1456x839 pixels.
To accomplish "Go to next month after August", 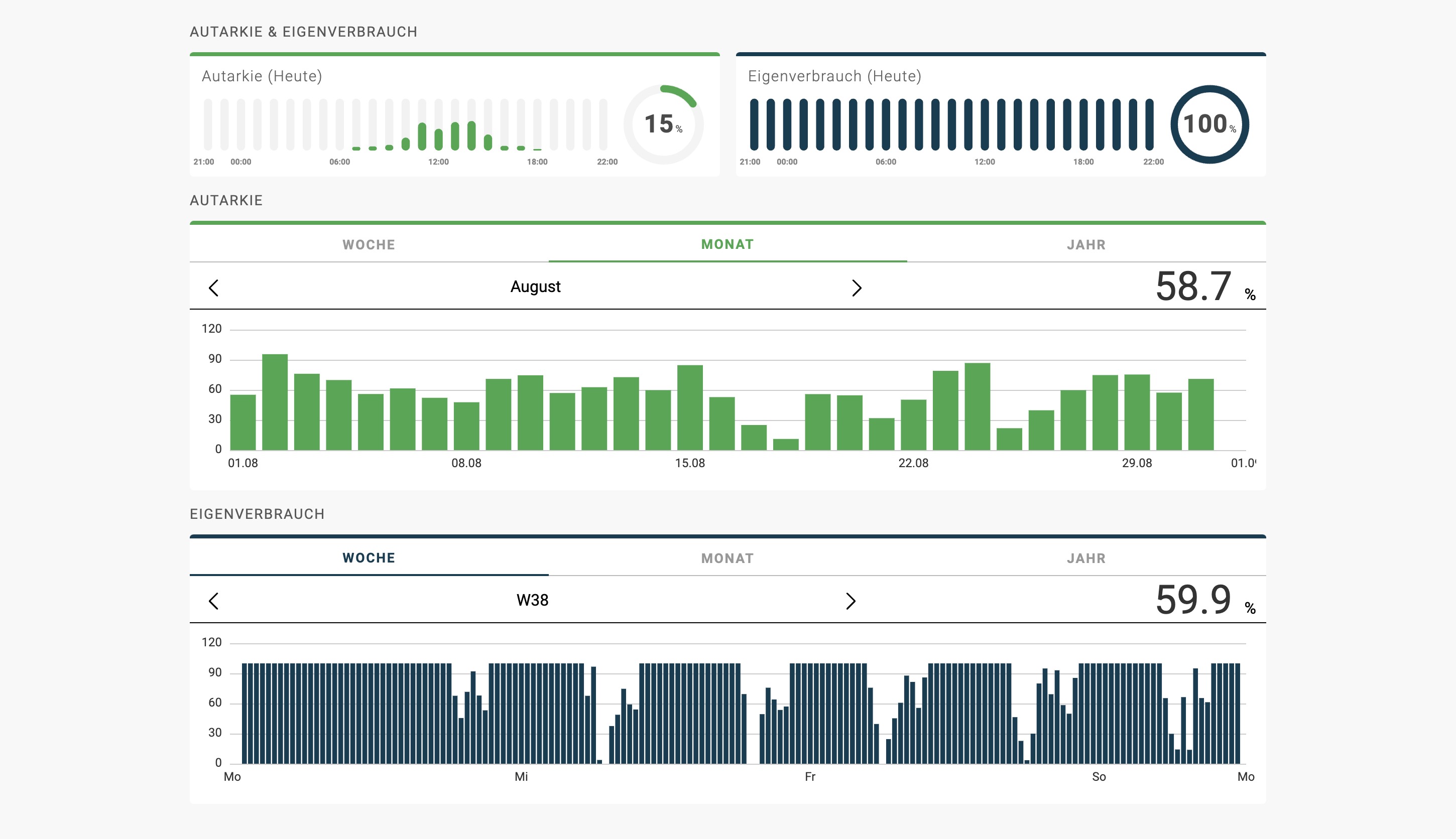I will point(856,288).
